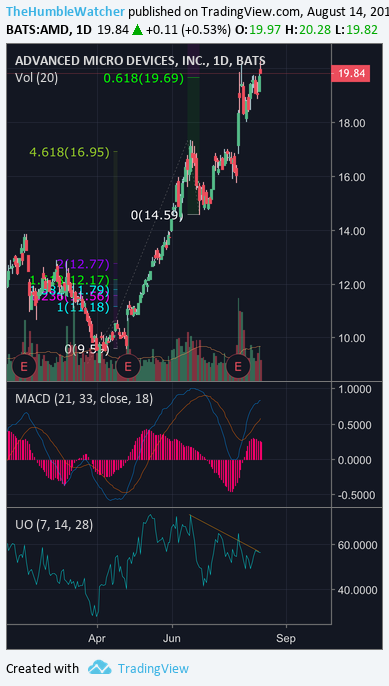Click the BATS:AMD, 1D symbol header
The image size is (389, 686).
tap(49, 30)
